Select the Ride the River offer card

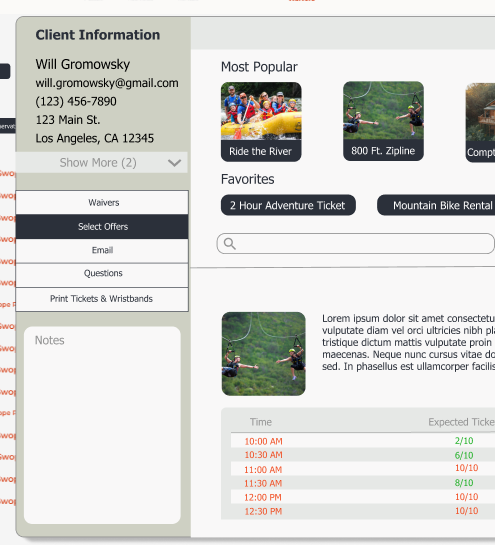pyautogui.click(x=261, y=122)
